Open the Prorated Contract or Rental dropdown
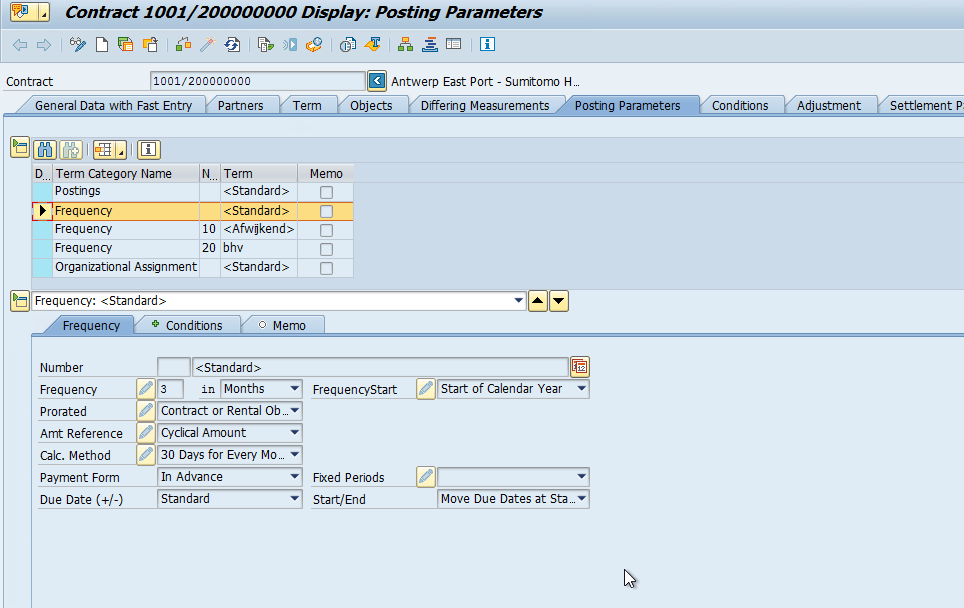Viewport: 964px width, 608px height. pyautogui.click(x=294, y=411)
